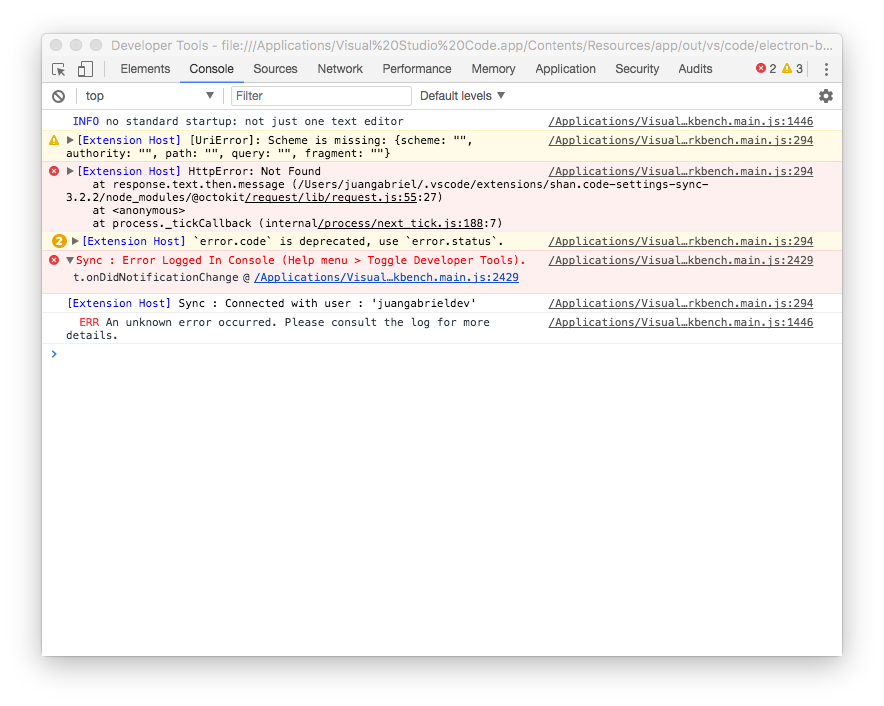Image resolution: width=884 pixels, height=706 pixels.
Task: Toggle inspect element mode
Action: pyautogui.click(x=58, y=68)
